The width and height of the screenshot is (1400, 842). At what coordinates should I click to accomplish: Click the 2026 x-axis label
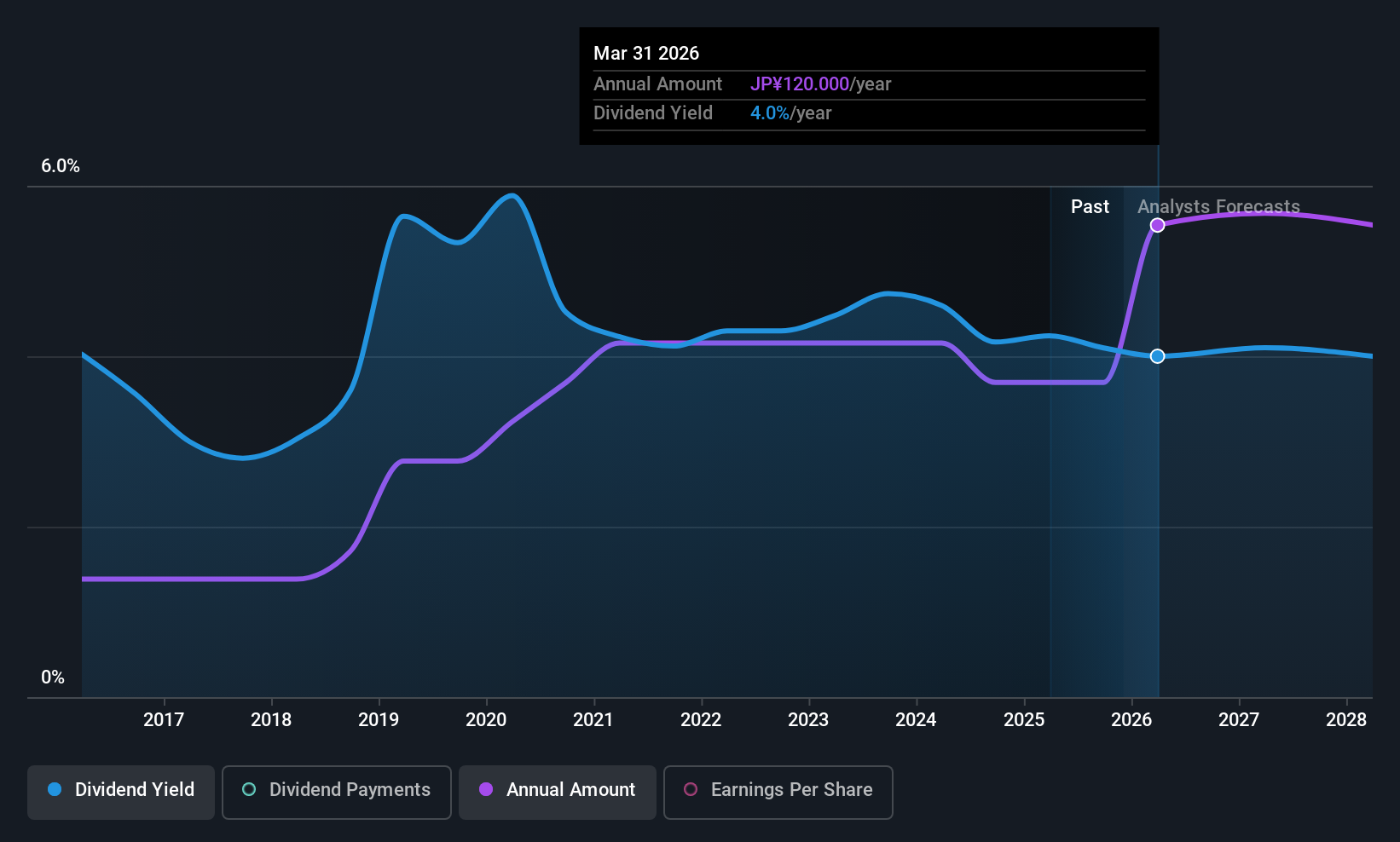point(1131,720)
